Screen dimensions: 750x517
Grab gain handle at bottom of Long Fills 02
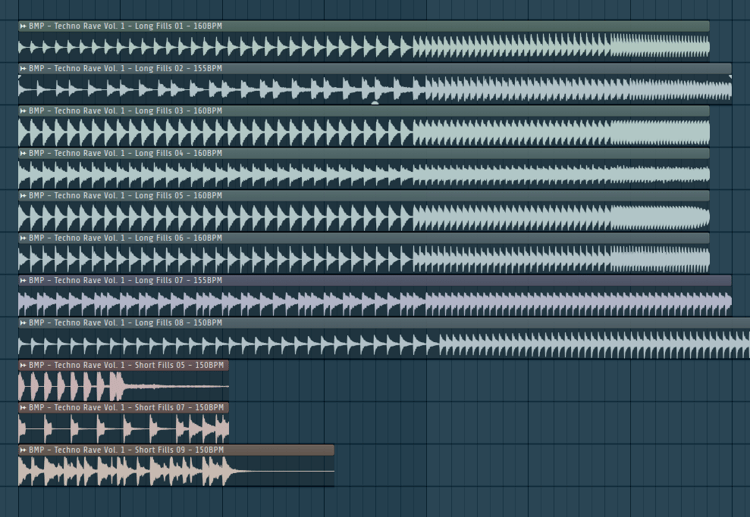click(375, 102)
